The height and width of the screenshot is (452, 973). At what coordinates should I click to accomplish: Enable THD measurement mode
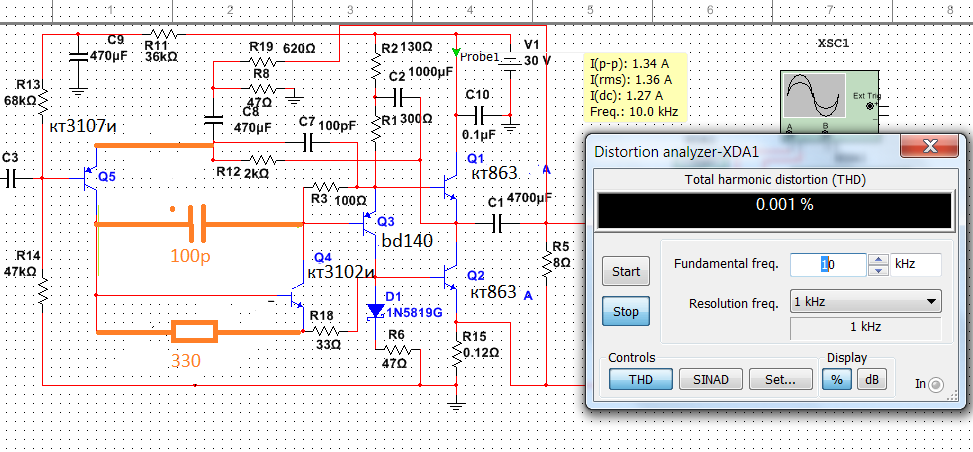click(640, 379)
